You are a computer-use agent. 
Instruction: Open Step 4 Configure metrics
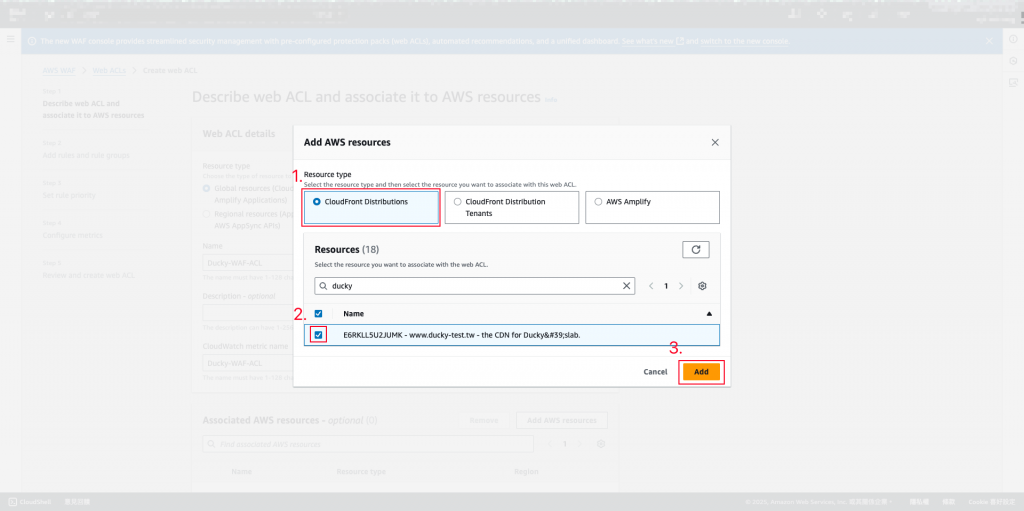tap(72, 235)
